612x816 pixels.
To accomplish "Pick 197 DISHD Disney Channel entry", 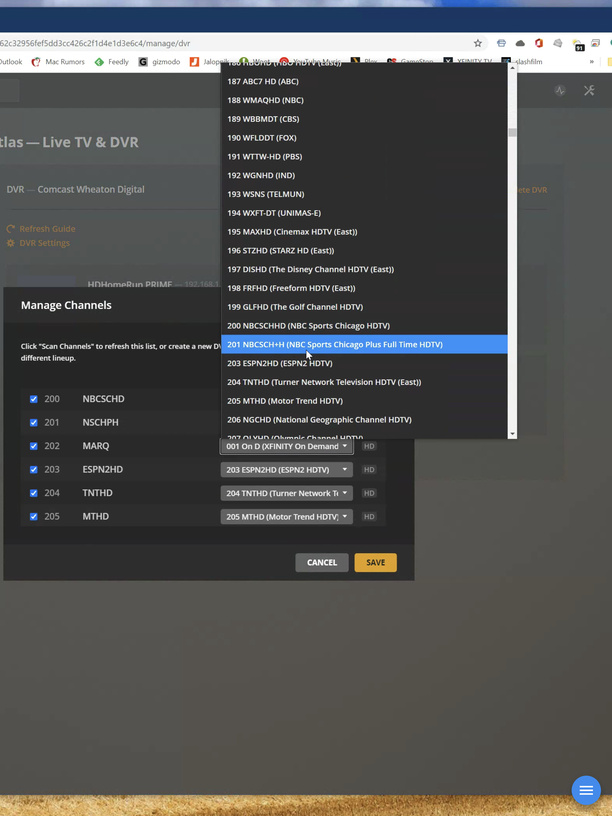I will click(x=364, y=269).
